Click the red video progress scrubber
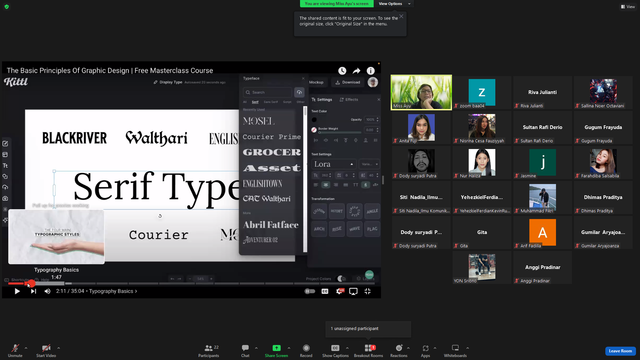The width and height of the screenshot is (640, 360). tap(31, 283)
